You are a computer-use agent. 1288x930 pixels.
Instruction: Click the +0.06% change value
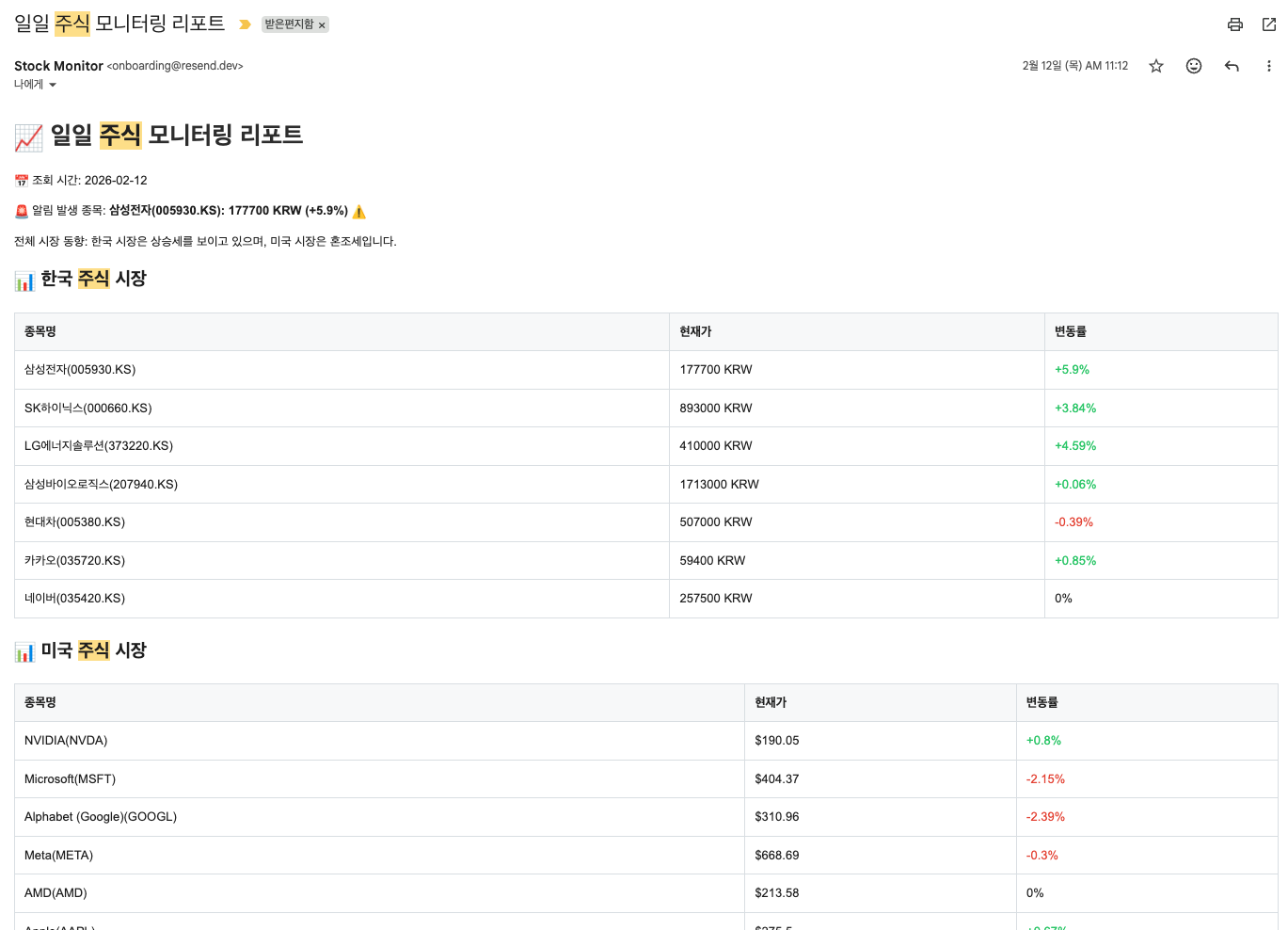(1075, 485)
